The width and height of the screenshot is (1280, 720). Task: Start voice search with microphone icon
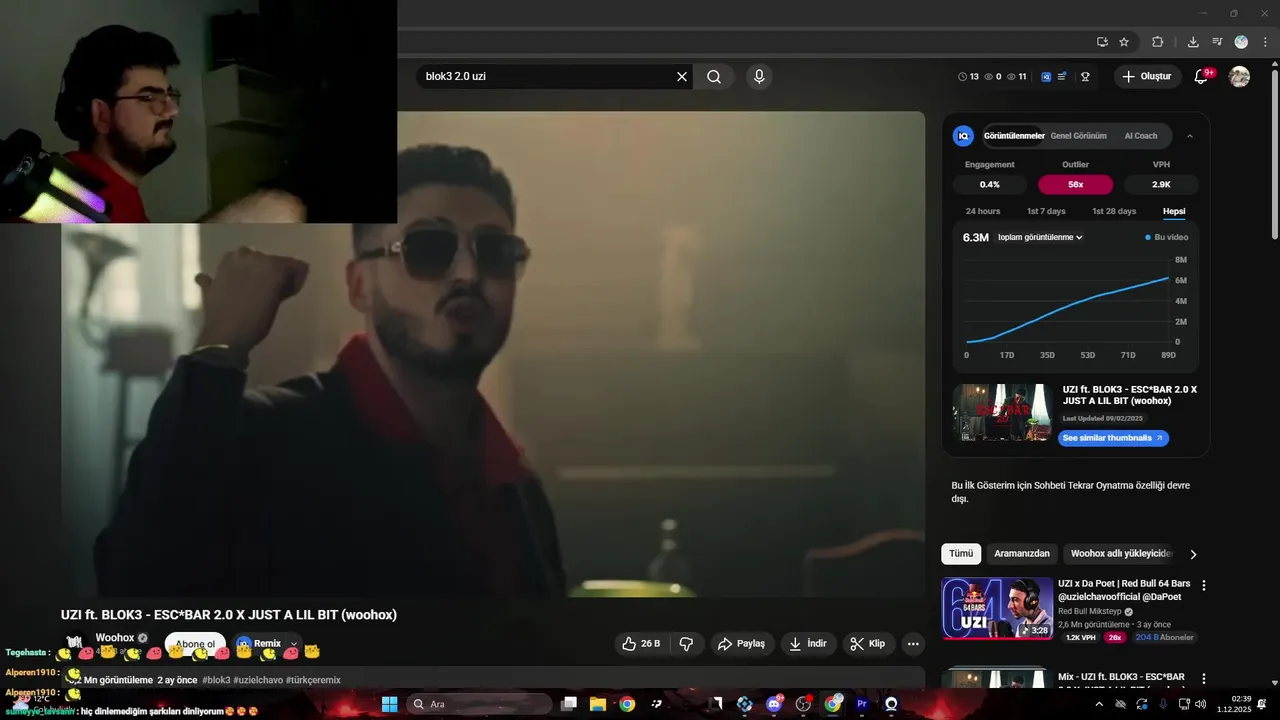coord(759,76)
